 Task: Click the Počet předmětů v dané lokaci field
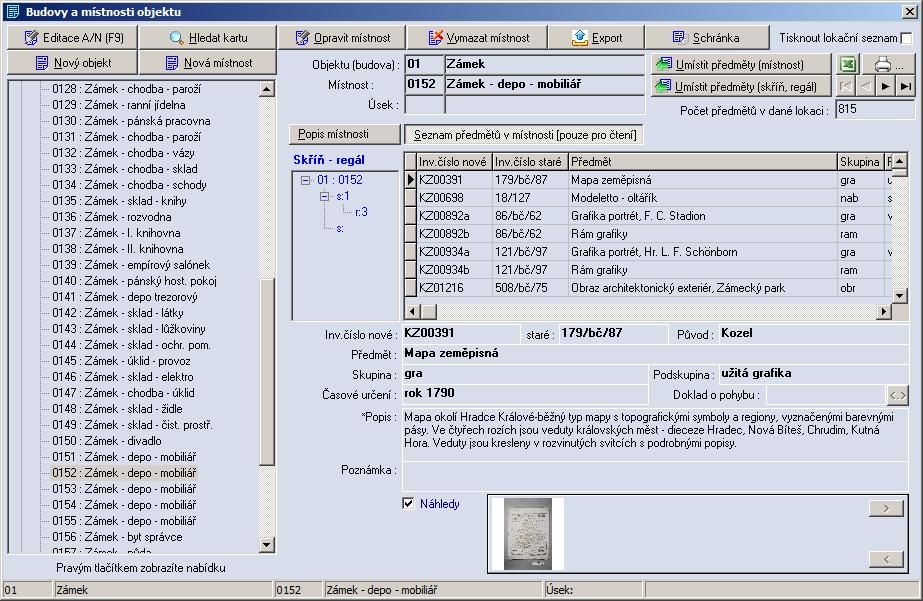pos(875,109)
